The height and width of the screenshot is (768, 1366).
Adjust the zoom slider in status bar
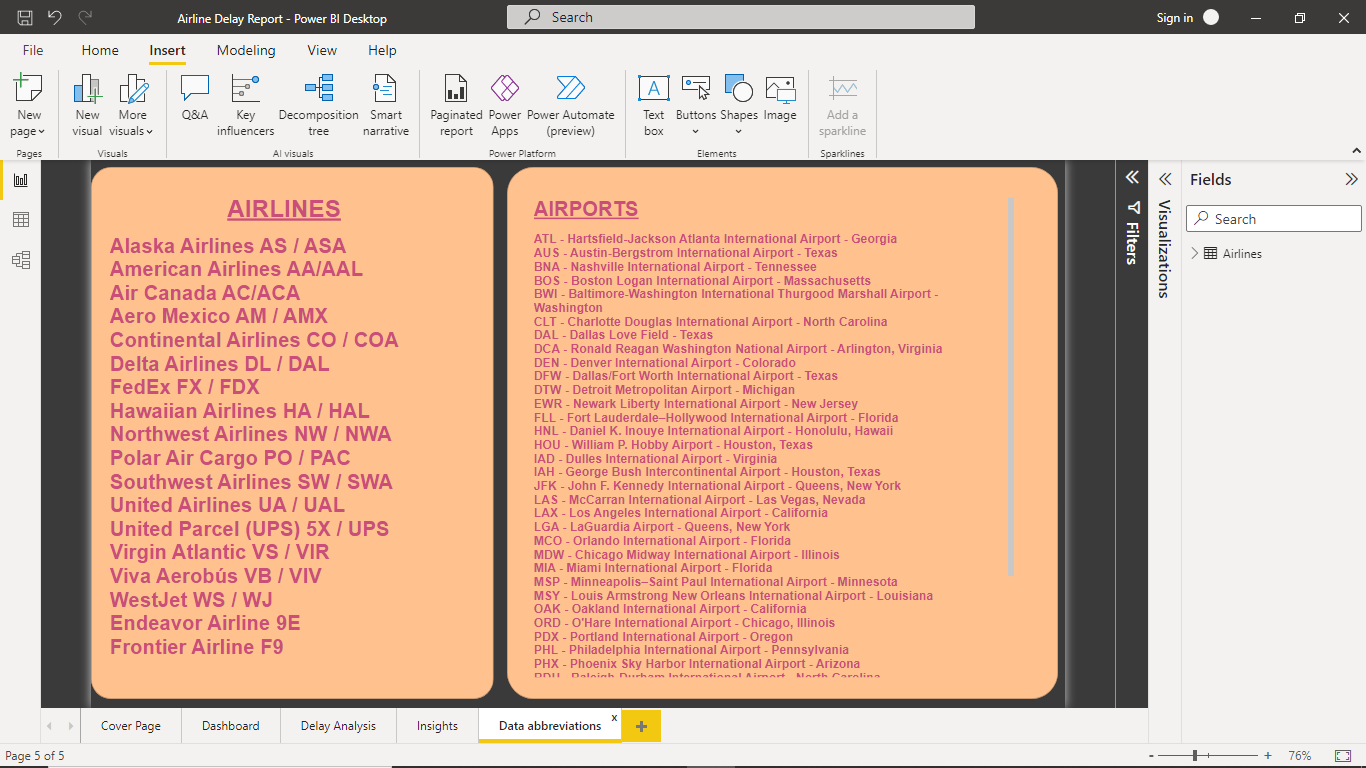pos(1196,757)
